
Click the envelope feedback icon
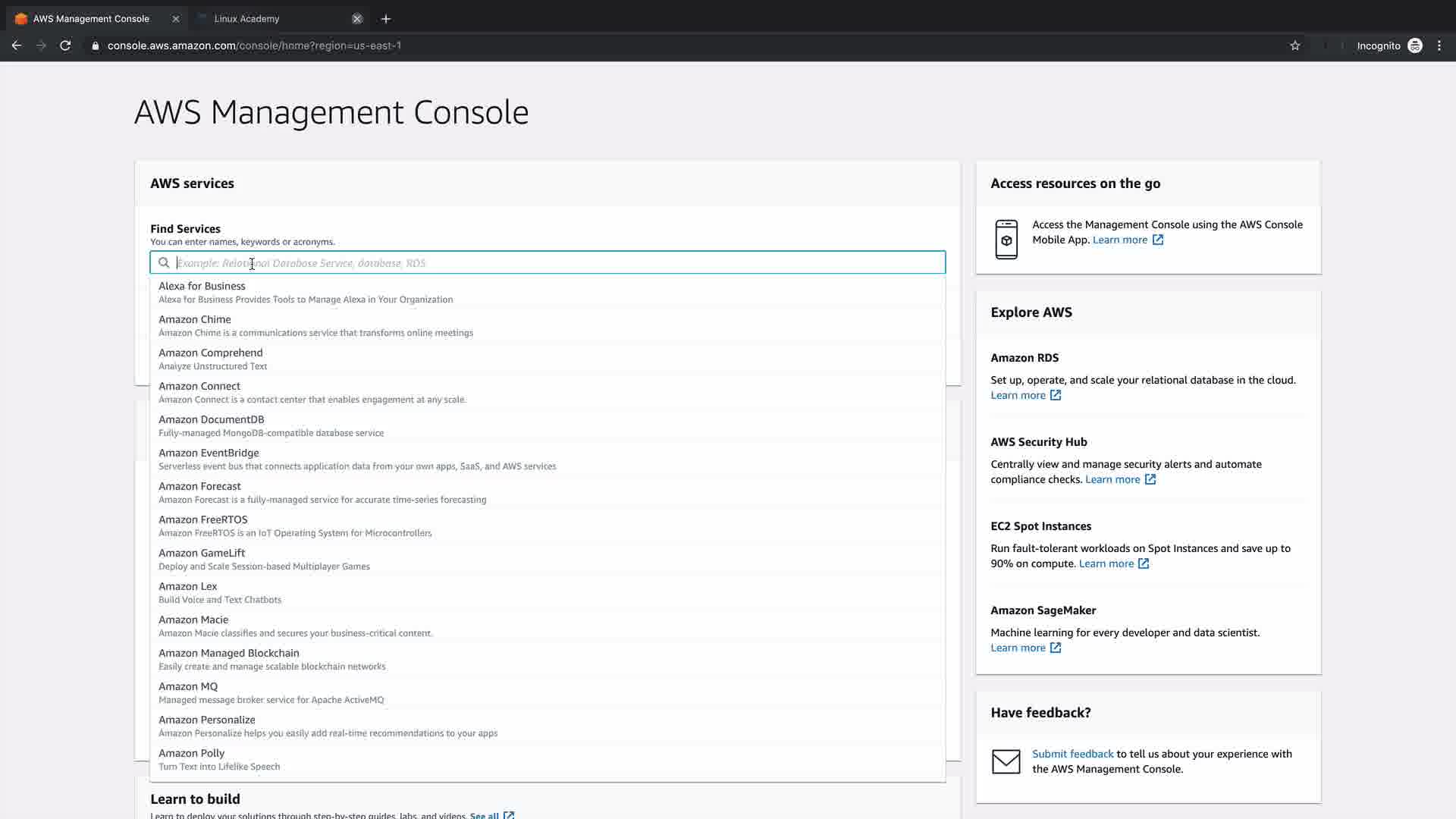pos(1006,761)
